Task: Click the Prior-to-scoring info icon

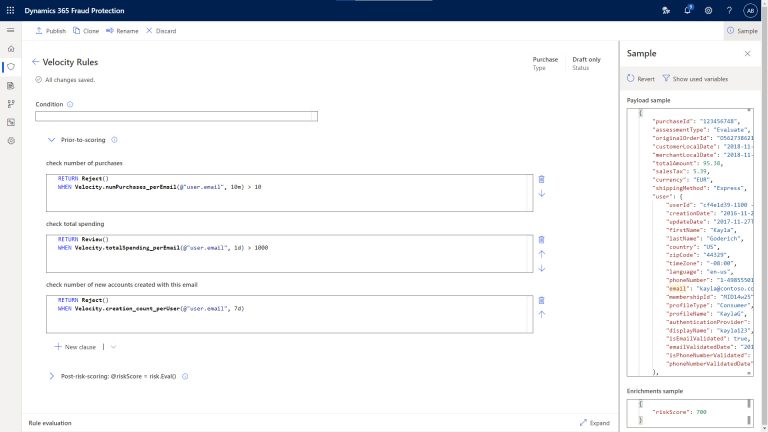Action: pyautogui.click(x=114, y=140)
